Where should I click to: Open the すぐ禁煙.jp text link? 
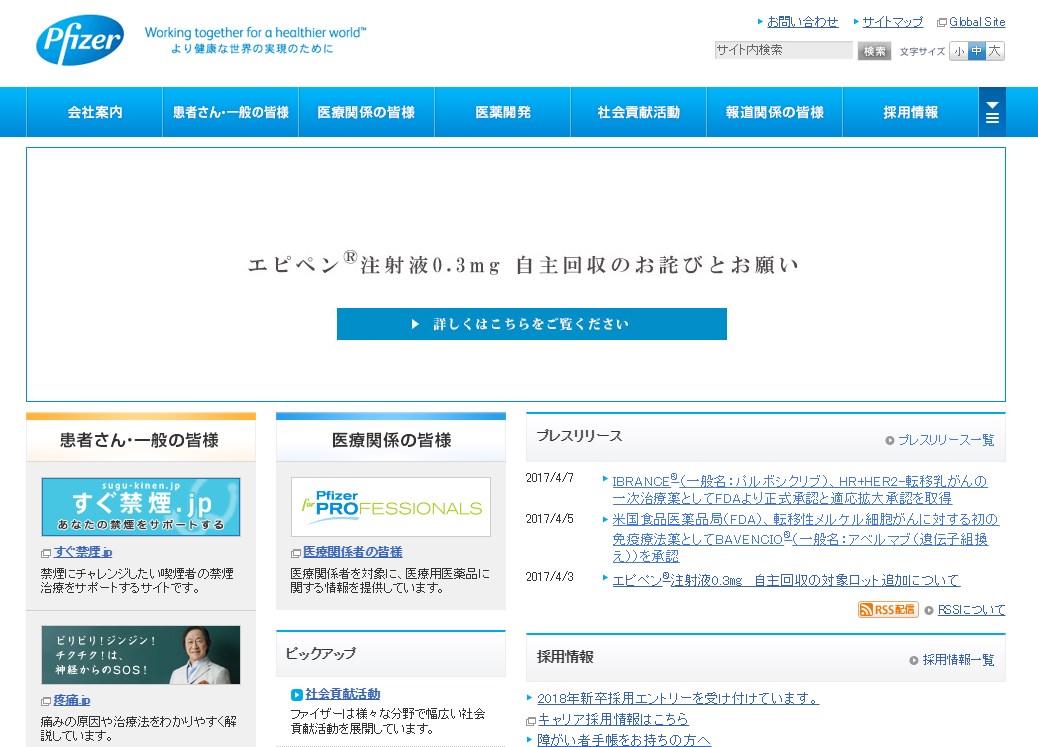click(x=83, y=552)
